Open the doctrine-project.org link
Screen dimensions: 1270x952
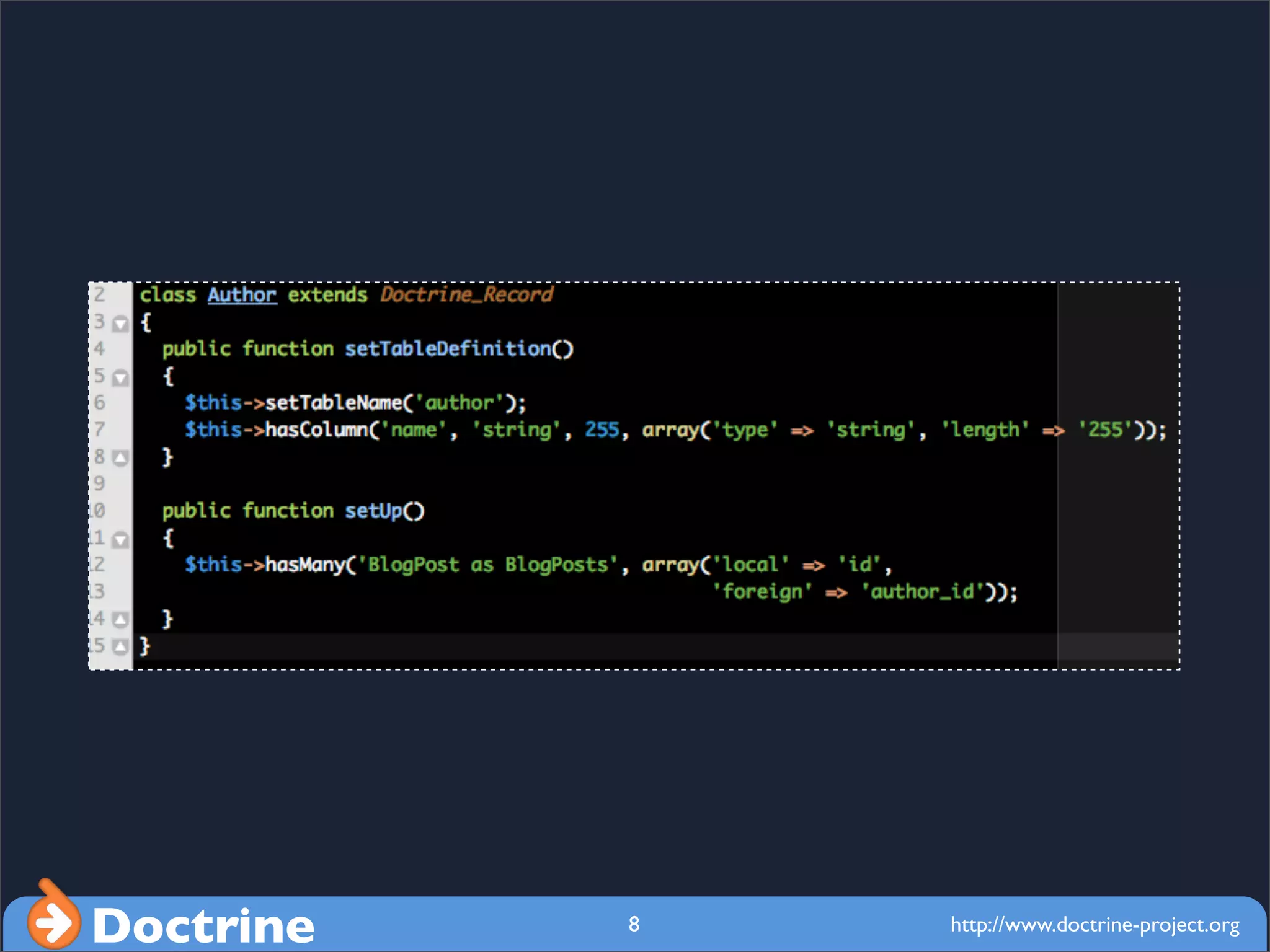point(1095,925)
